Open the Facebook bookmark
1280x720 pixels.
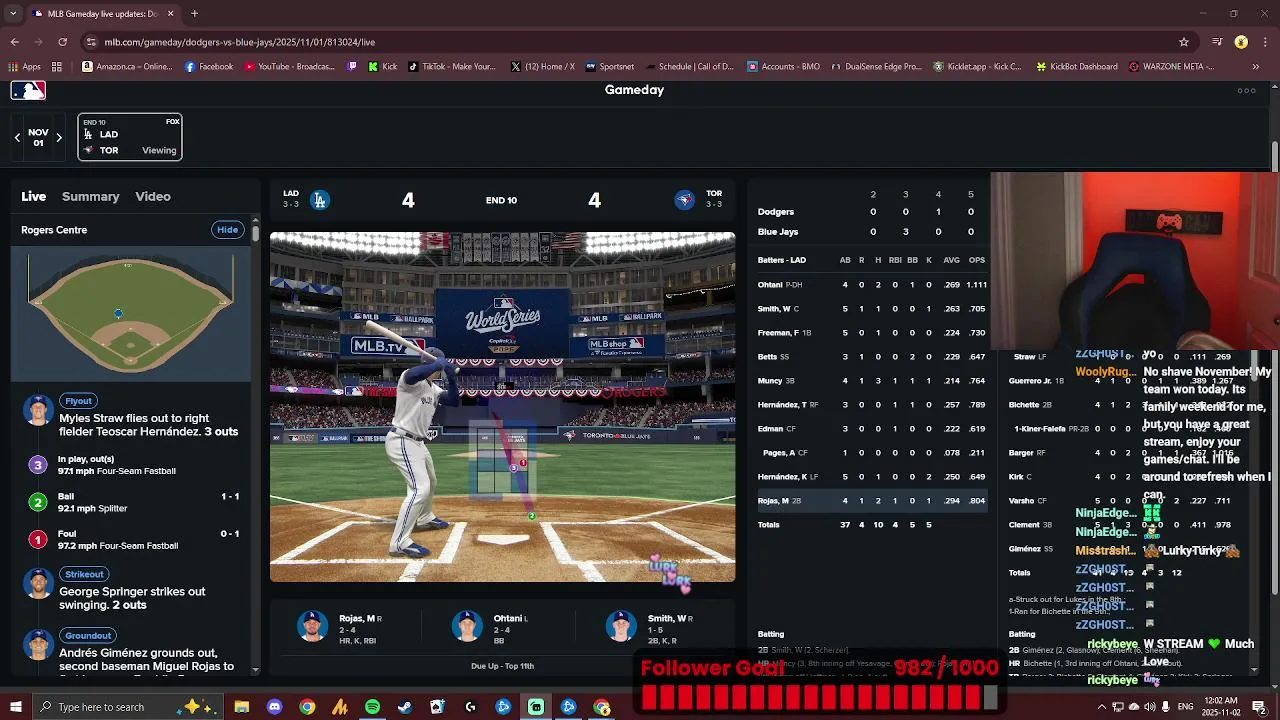pyautogui.click(x=209, y=67)
